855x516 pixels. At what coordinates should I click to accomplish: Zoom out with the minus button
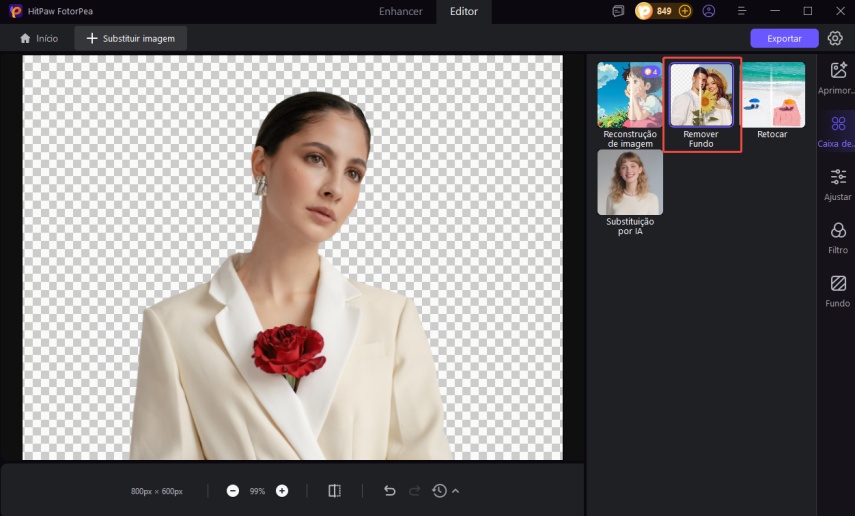pyautogui.click(x=233, y=491)
